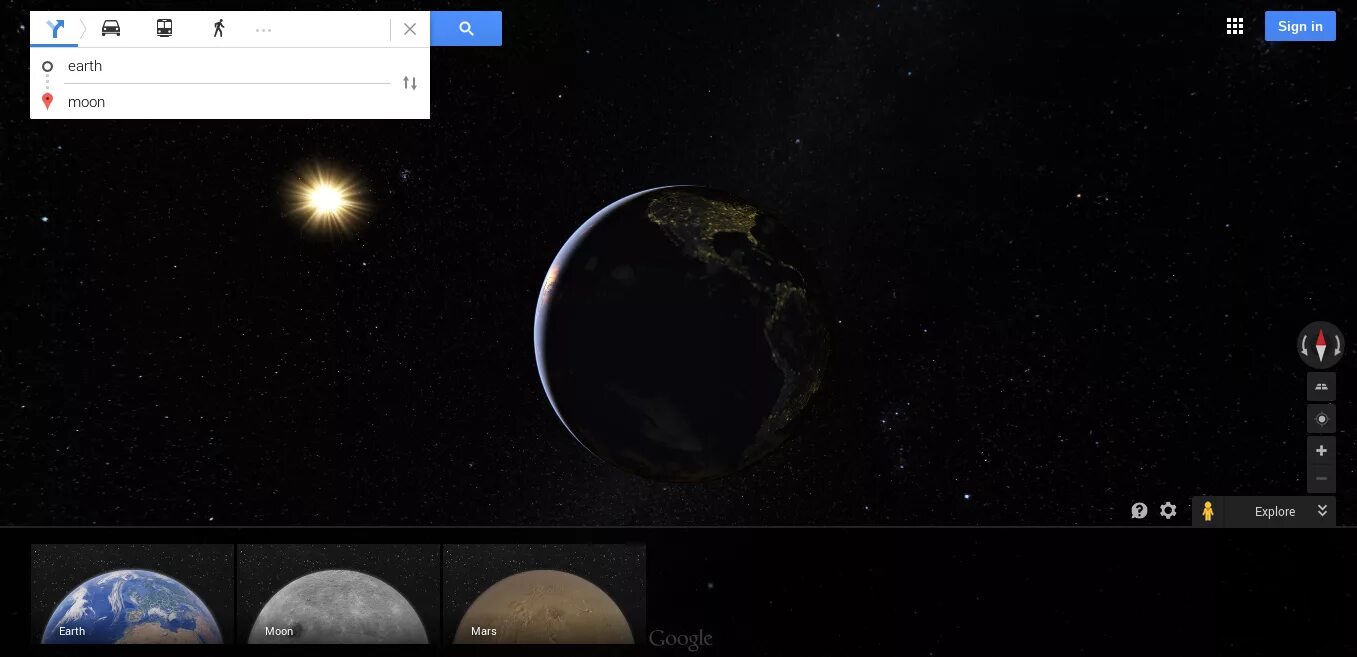Edit the destination field 'moon'
This screenshot has width=1357, height=657.
(228, 102)
